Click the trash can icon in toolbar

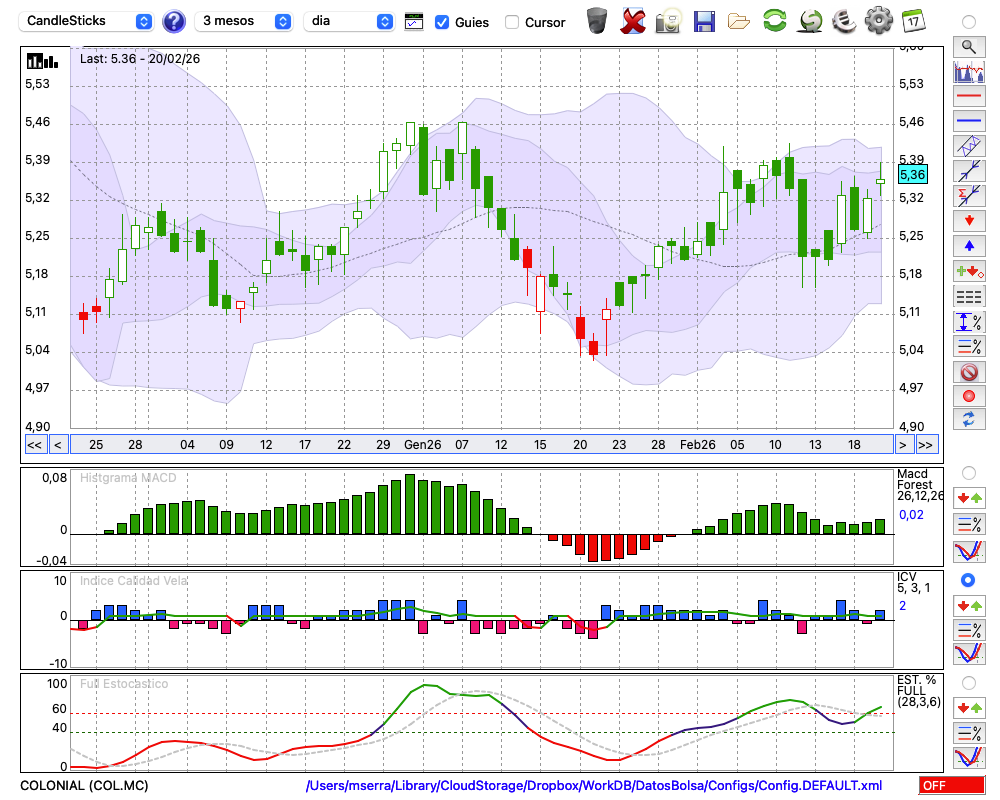597,20
